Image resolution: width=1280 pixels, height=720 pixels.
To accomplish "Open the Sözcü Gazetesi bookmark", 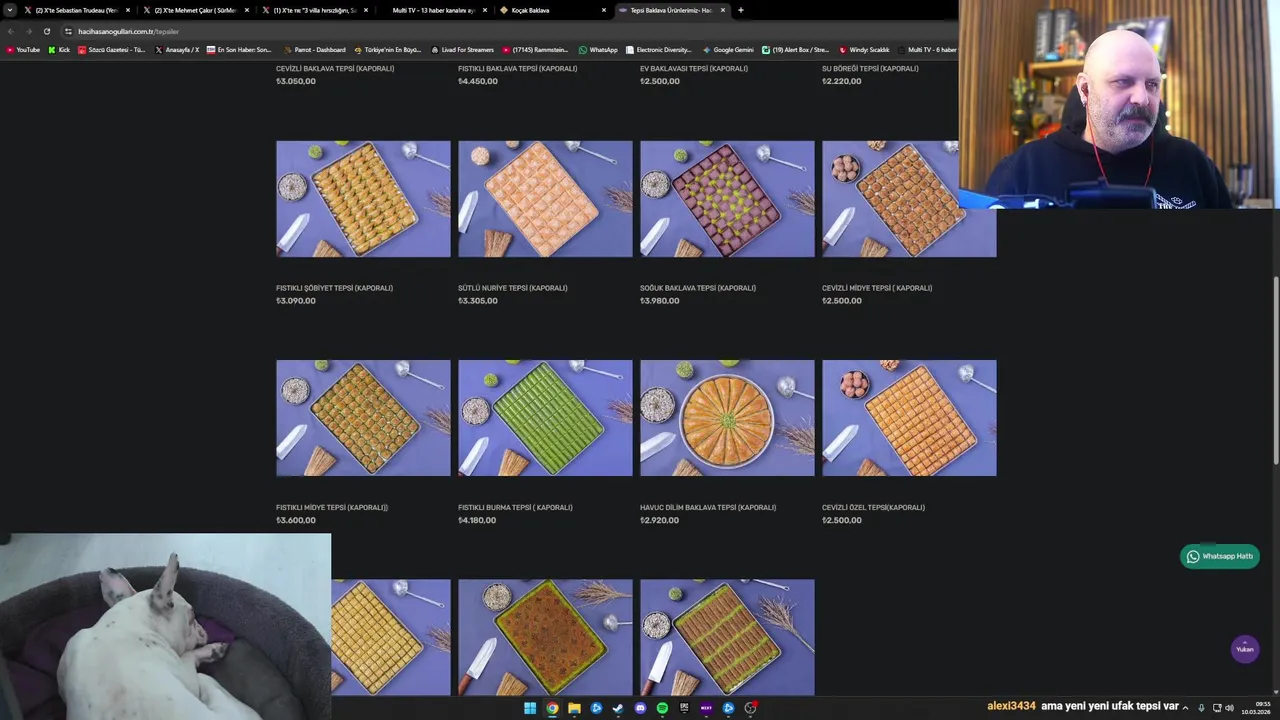I will (111, 49).
